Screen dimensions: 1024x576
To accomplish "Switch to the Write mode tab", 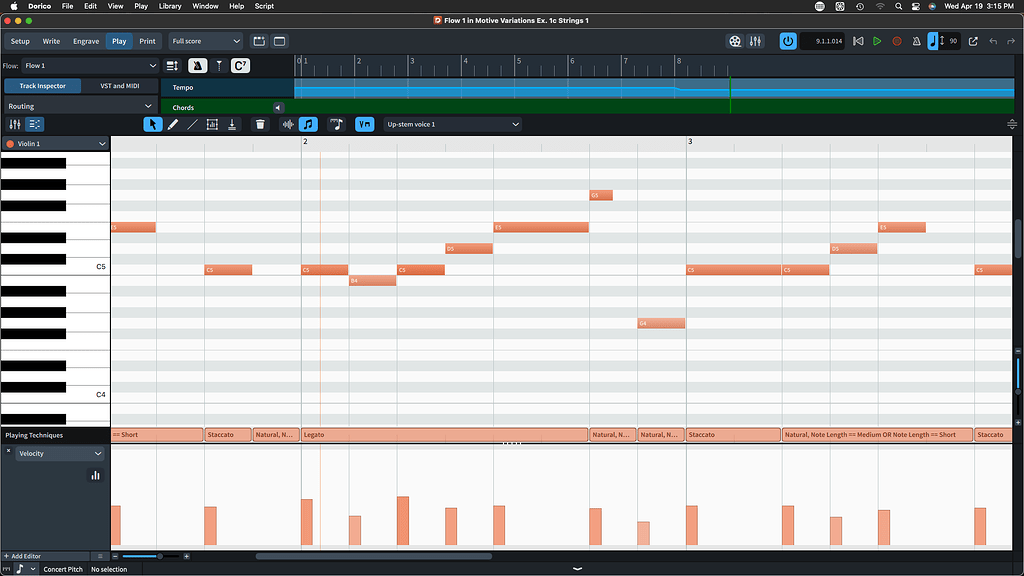I will (x=51, y=41).
